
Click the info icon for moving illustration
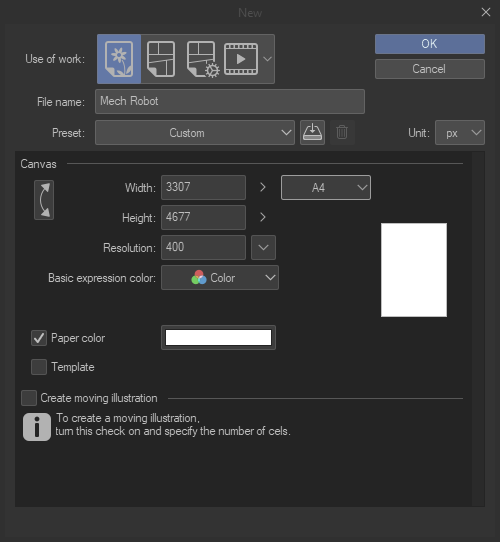click(x=37, y=427)
